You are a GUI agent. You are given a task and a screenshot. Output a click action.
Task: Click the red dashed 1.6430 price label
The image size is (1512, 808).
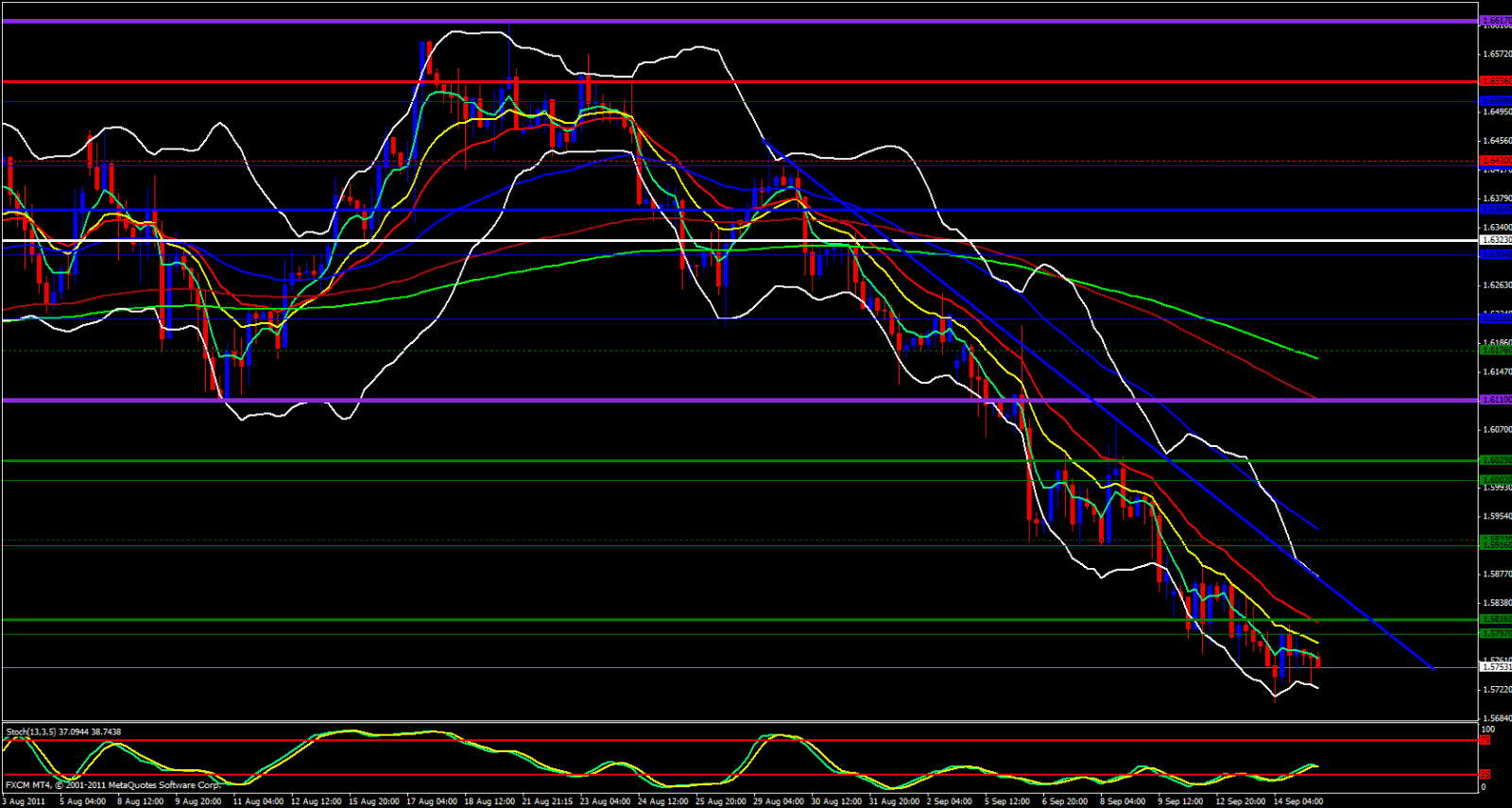1495,161
